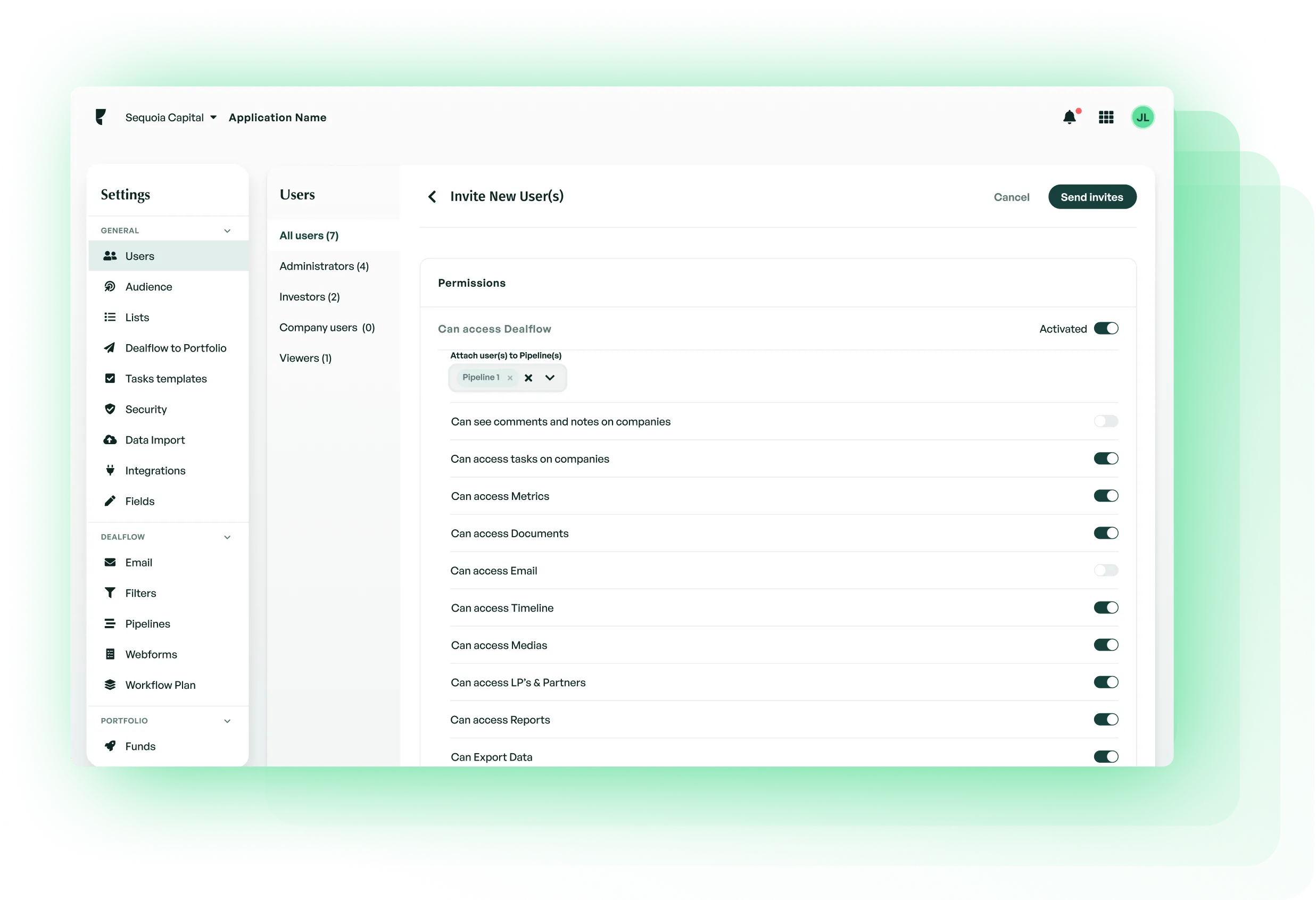Click the Dealflow to Portfolio paper-plane icon
1316x900 pixels.
[111, 347]
